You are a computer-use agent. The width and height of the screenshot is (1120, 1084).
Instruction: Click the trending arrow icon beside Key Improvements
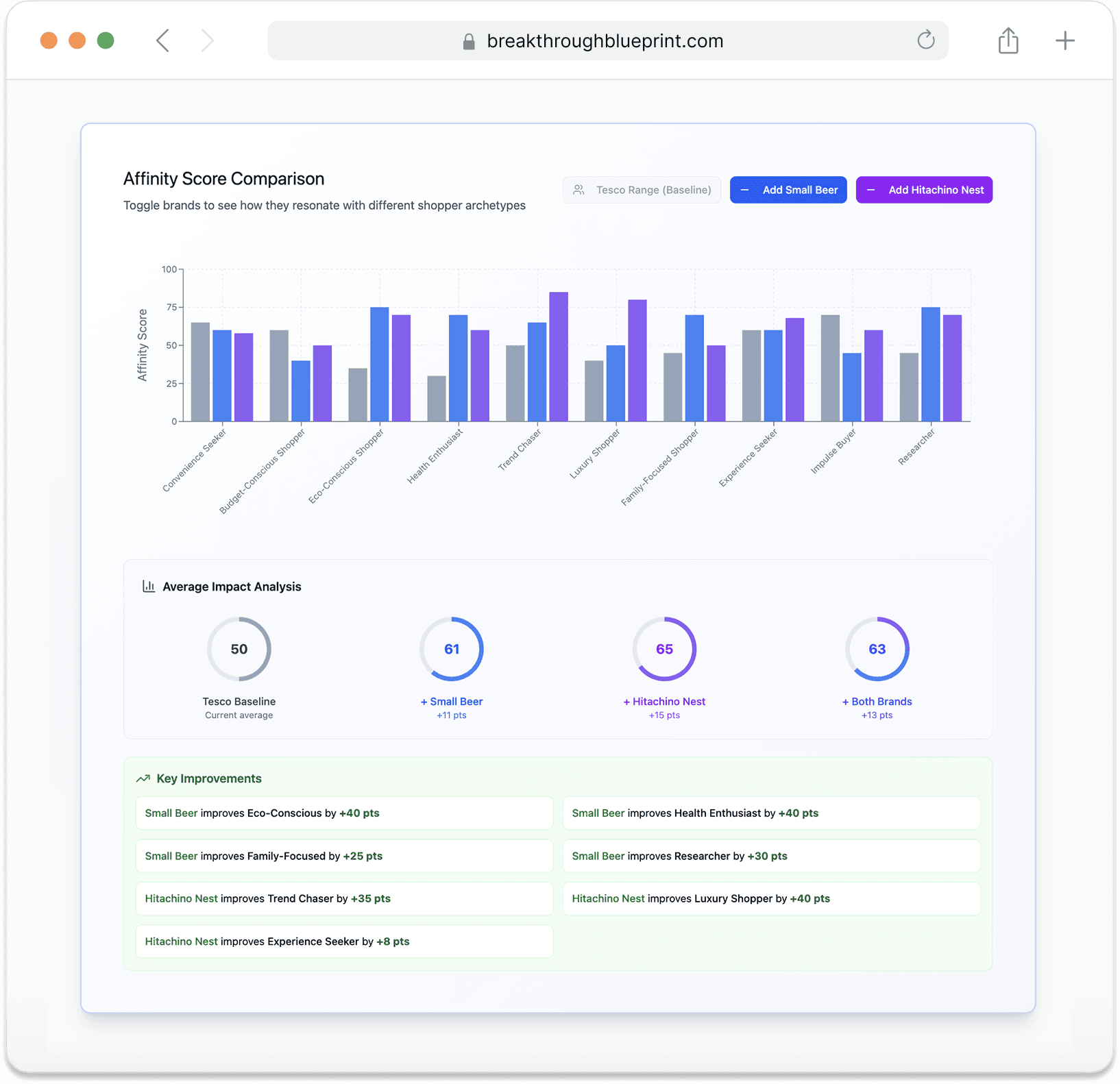tap(143, 778)
